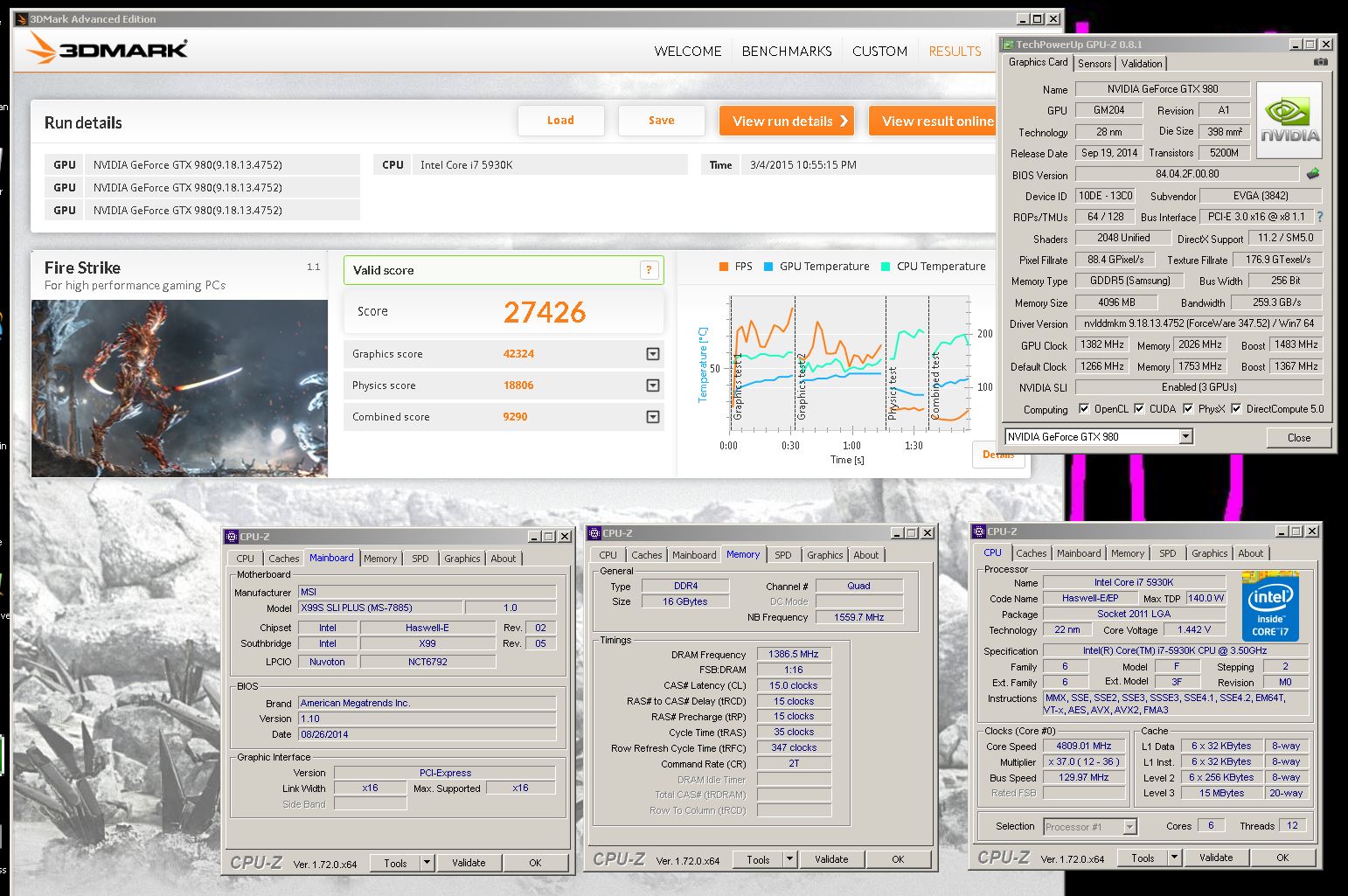Click the Load button in Run details
This screenshot has width=1348, height=896.
tap(561, 121)
